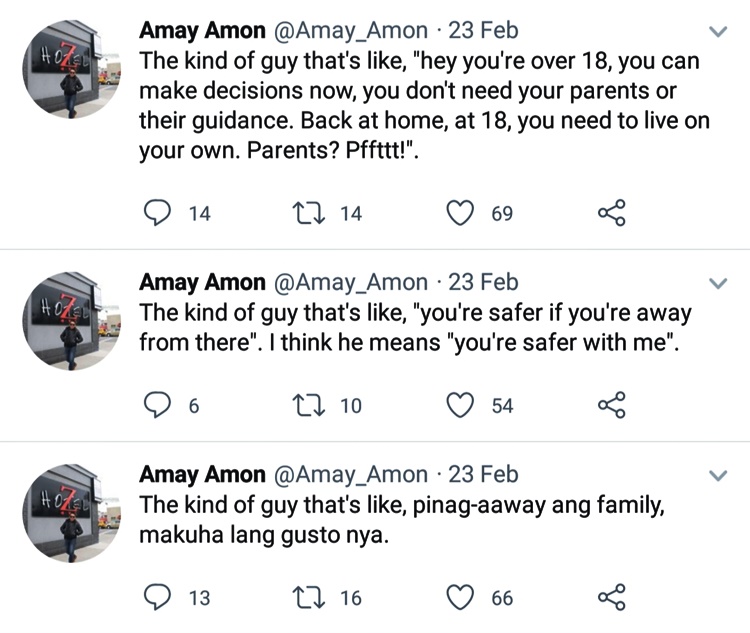Open the profile picture on the first tweet
The width and height of the screenshot is (750, 633).
[x=71, y=70]
